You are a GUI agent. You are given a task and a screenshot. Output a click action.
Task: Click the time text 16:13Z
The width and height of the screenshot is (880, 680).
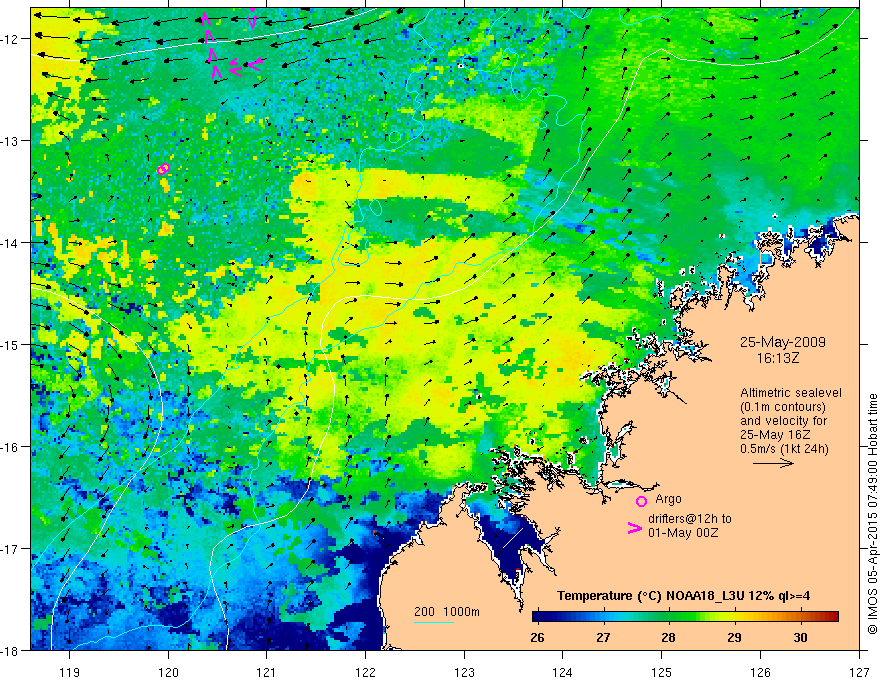click(778, 357)
